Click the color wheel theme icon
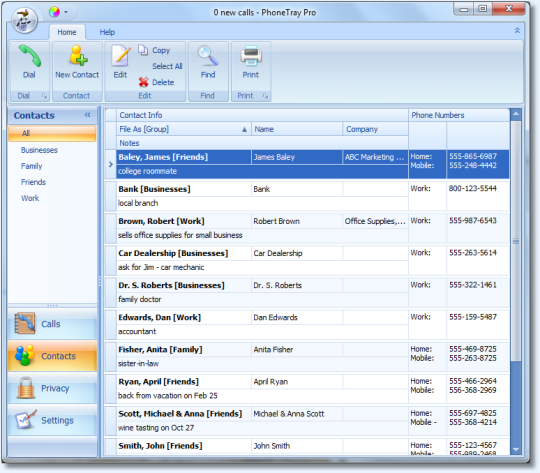Screen dimensions: 540x473 click(x=54, y=12)
